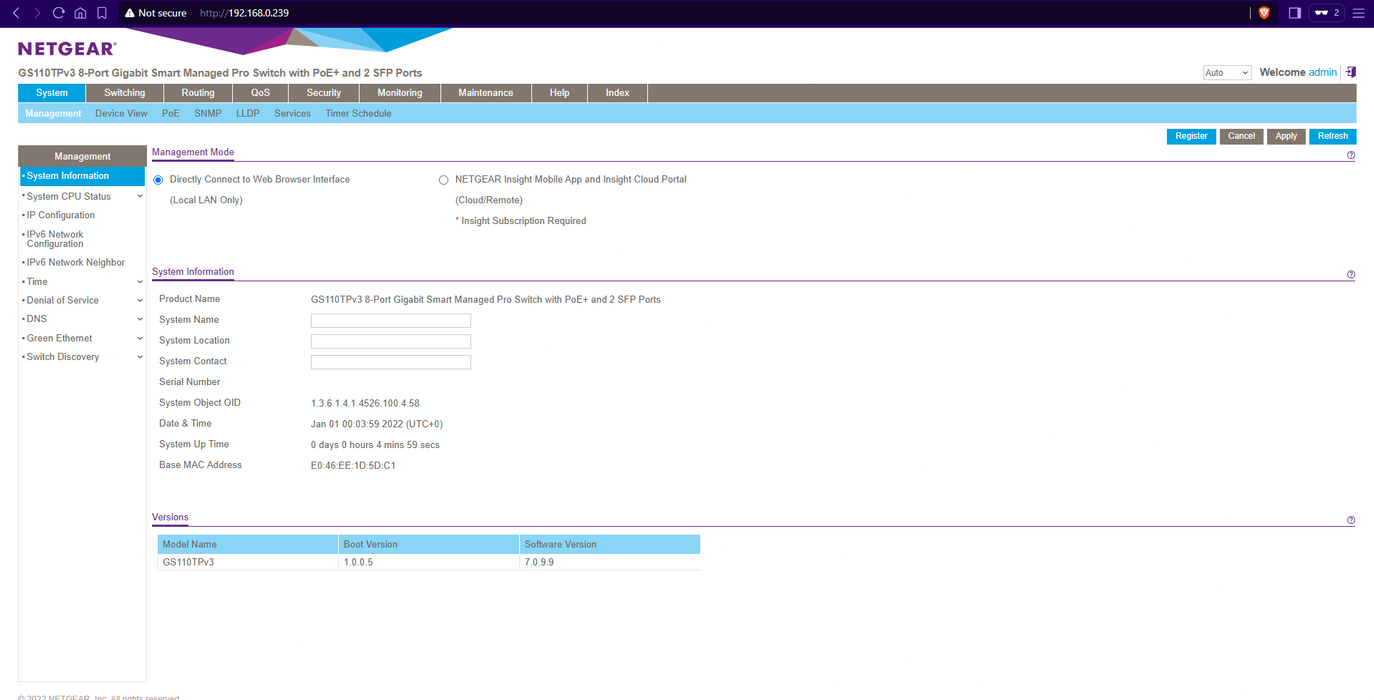1374x700 pixels.
Task: Click the Refresh button
Action: [x=1333, y=136]
